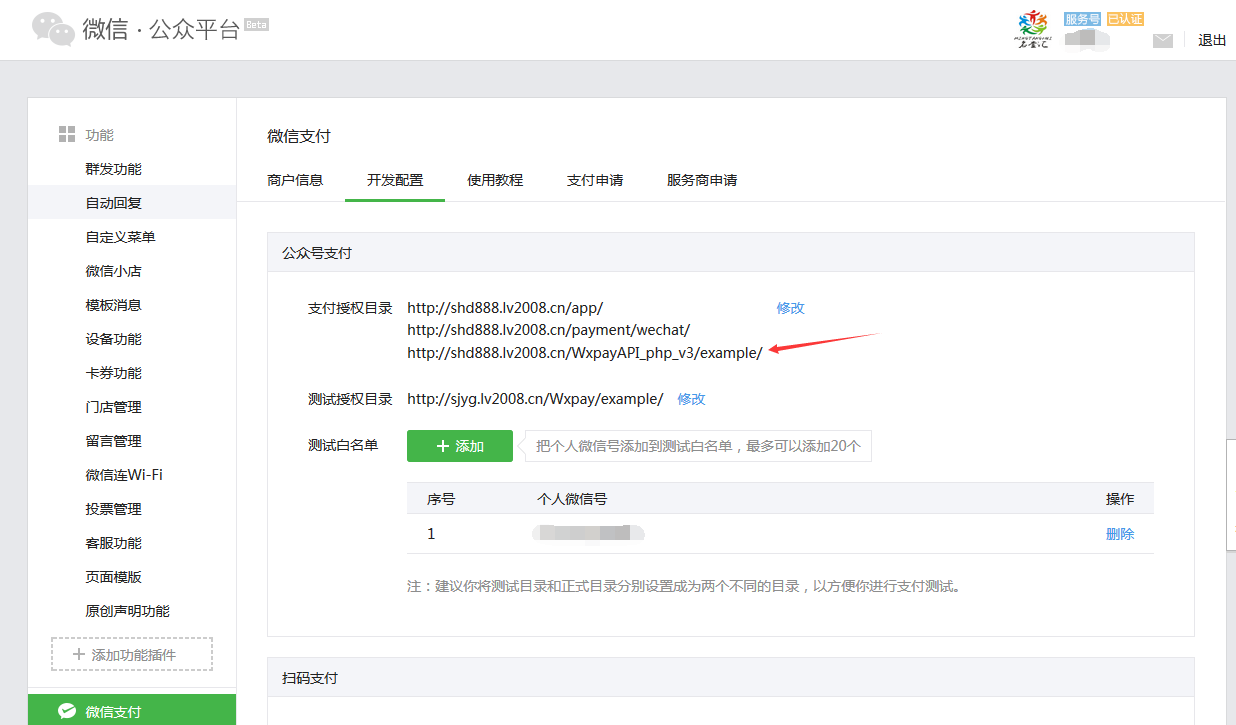Click the 微信支付 check icon in sidebar
Image resolution: width=1236 pixels, height=725 pixels.
[x=67, y=712]
